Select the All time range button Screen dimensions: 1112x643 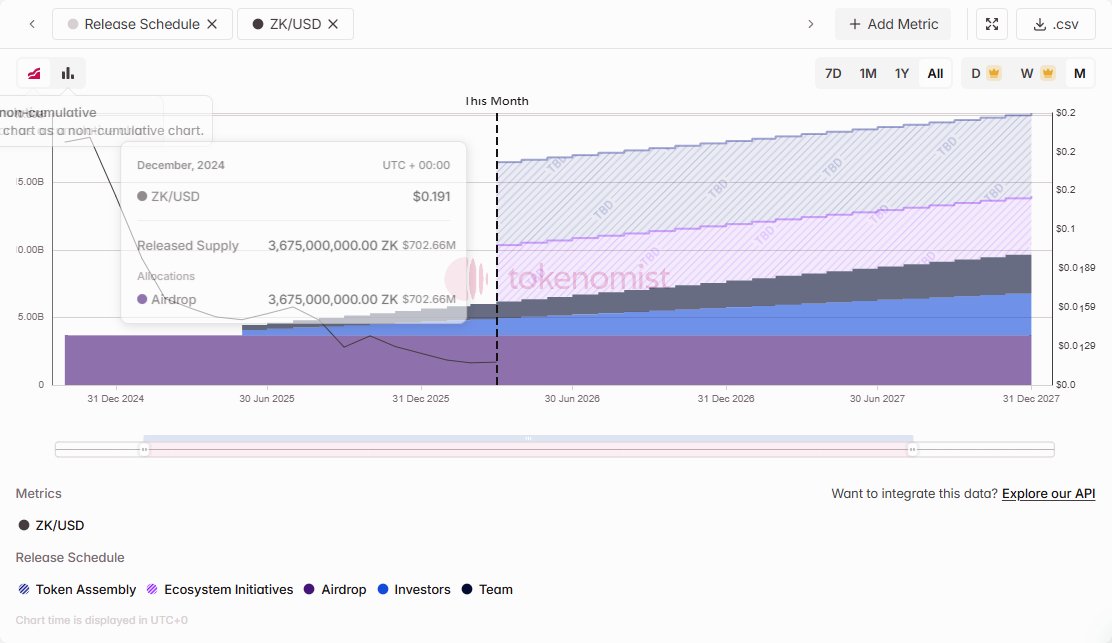point(935,72)
